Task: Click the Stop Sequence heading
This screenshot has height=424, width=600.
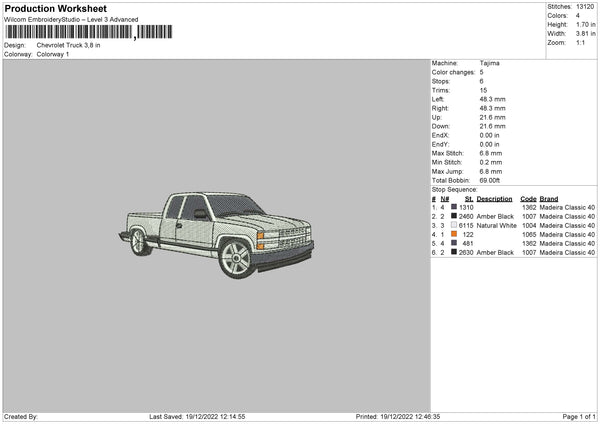Action: [454, 188]
